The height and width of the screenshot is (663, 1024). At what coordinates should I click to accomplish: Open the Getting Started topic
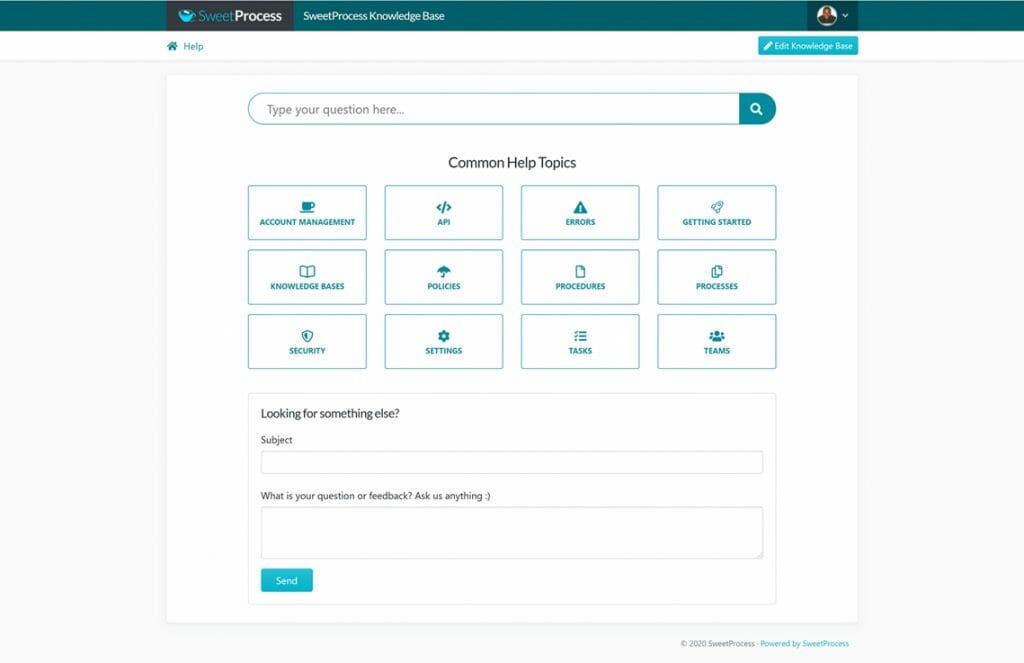click(716, 212)
